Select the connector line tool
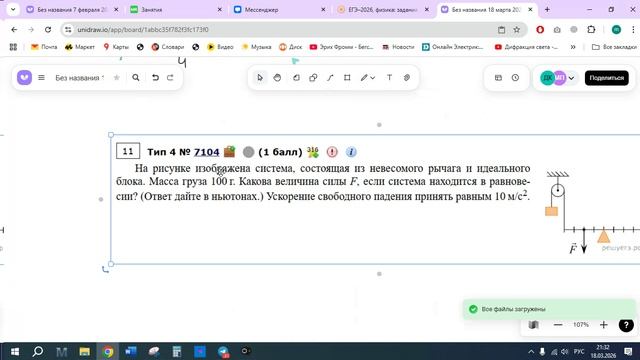 point(330,78)
